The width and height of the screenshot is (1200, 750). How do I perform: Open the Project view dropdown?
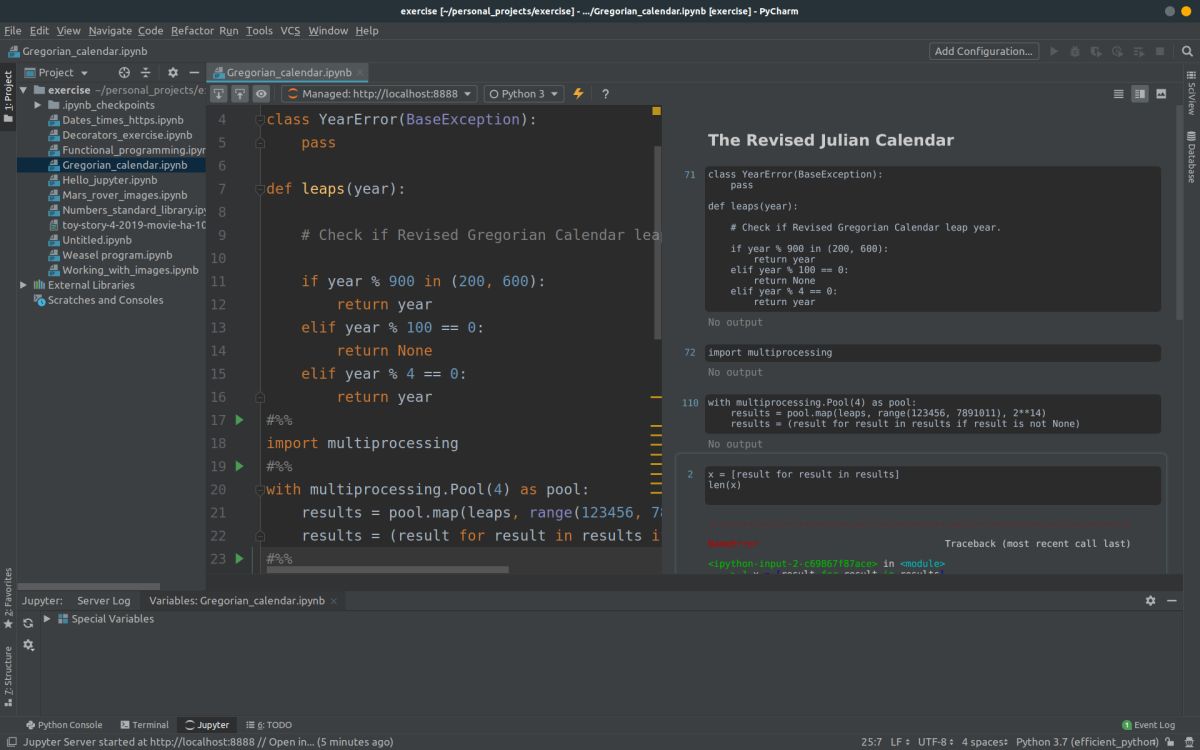(x=57, y=72)
